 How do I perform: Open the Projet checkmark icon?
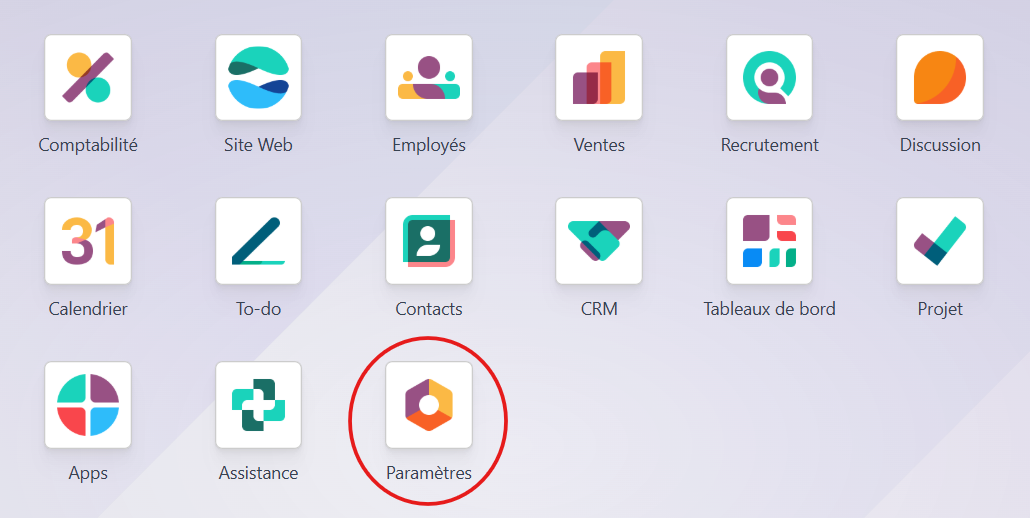pyautogui.click(x=940, y=241)
